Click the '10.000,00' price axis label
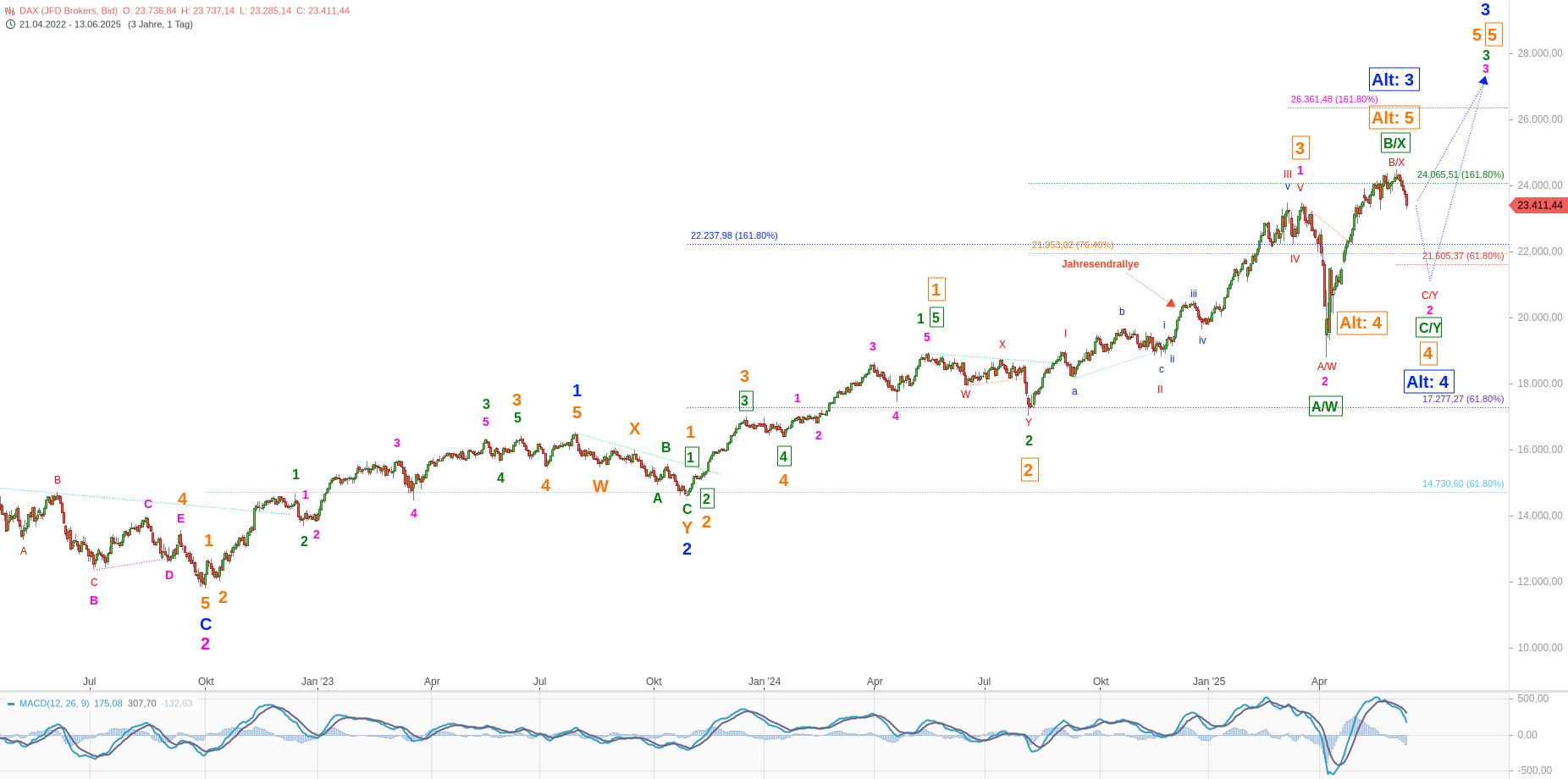This screenshot has height=779, width=1568. tap(1540, 648)
